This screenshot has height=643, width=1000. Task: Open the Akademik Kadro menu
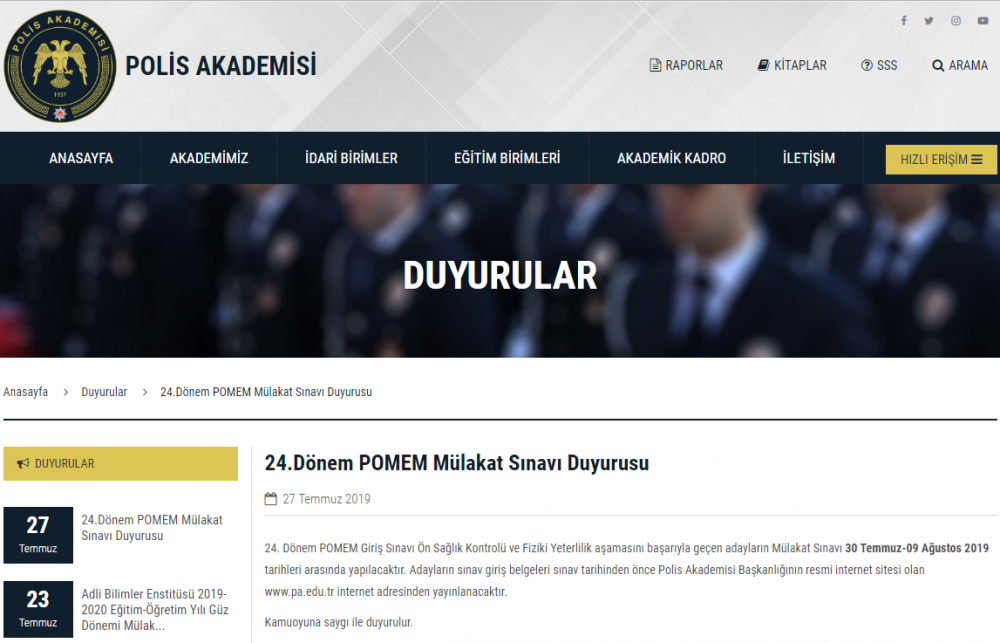(x=671, y=158)
